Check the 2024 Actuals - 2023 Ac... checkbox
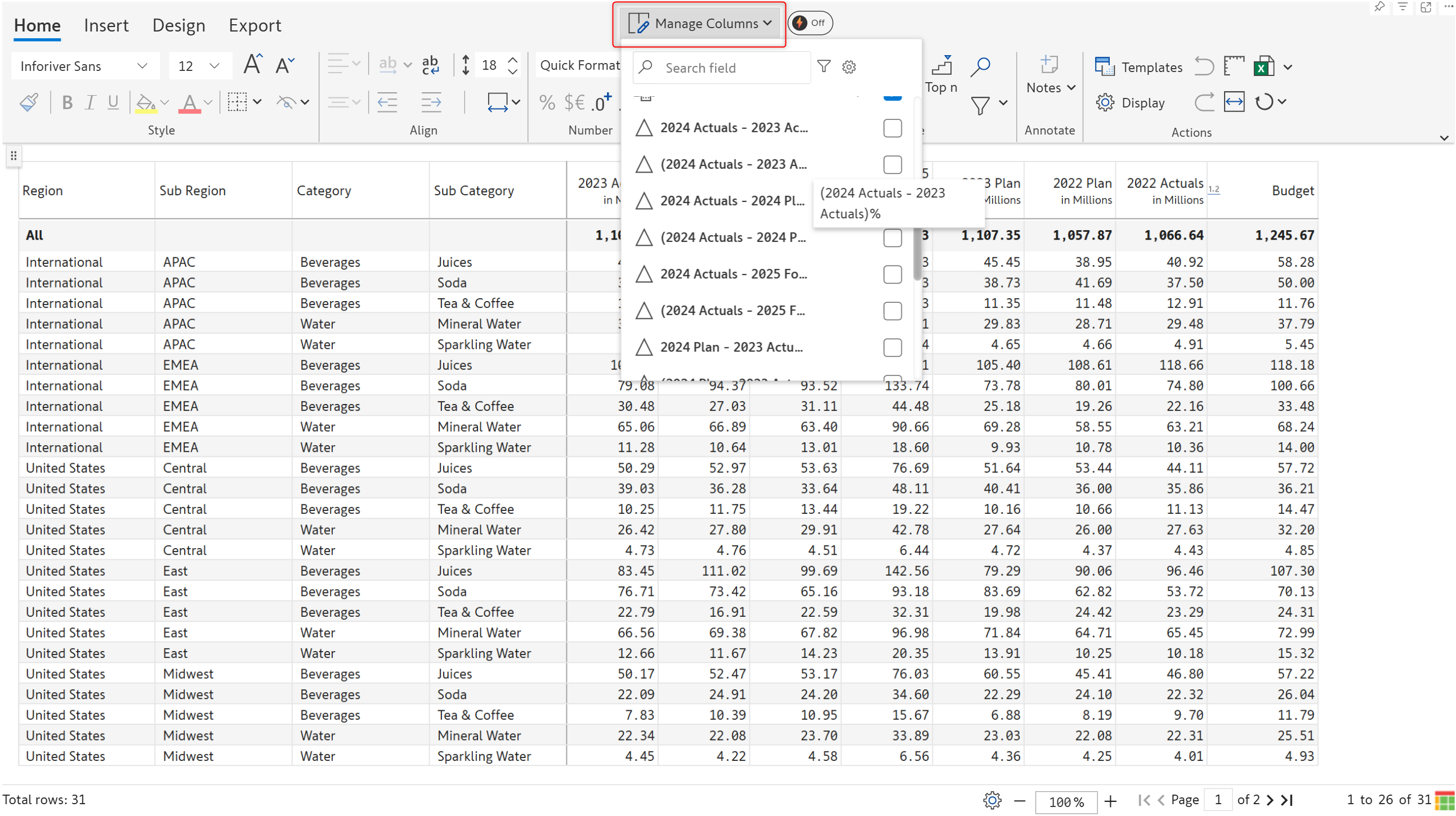The height and width of the screenshot is (816, 1456). point(892,128)
